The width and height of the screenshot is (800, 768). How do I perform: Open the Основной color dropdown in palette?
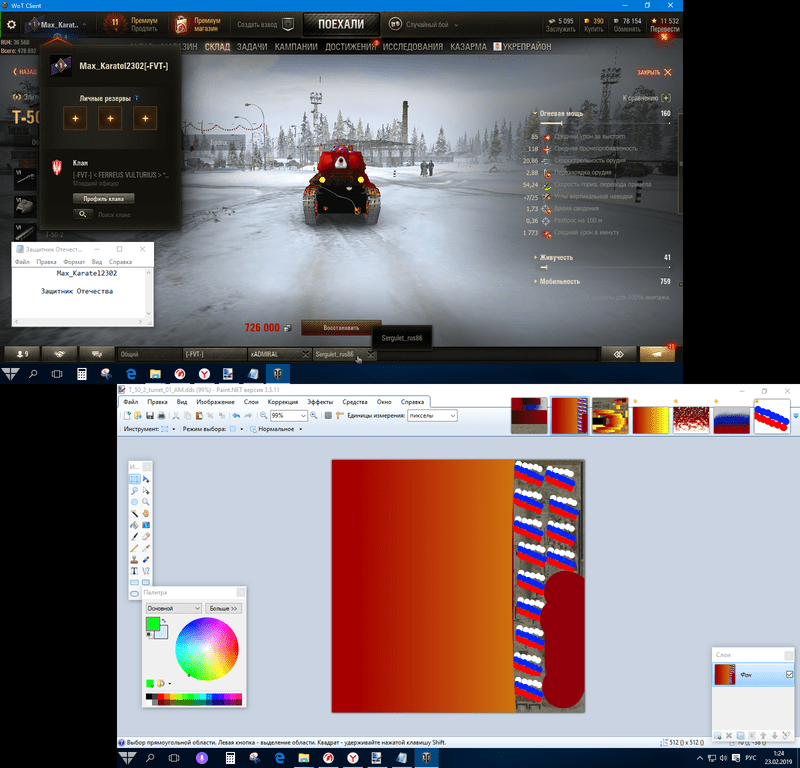173,608
